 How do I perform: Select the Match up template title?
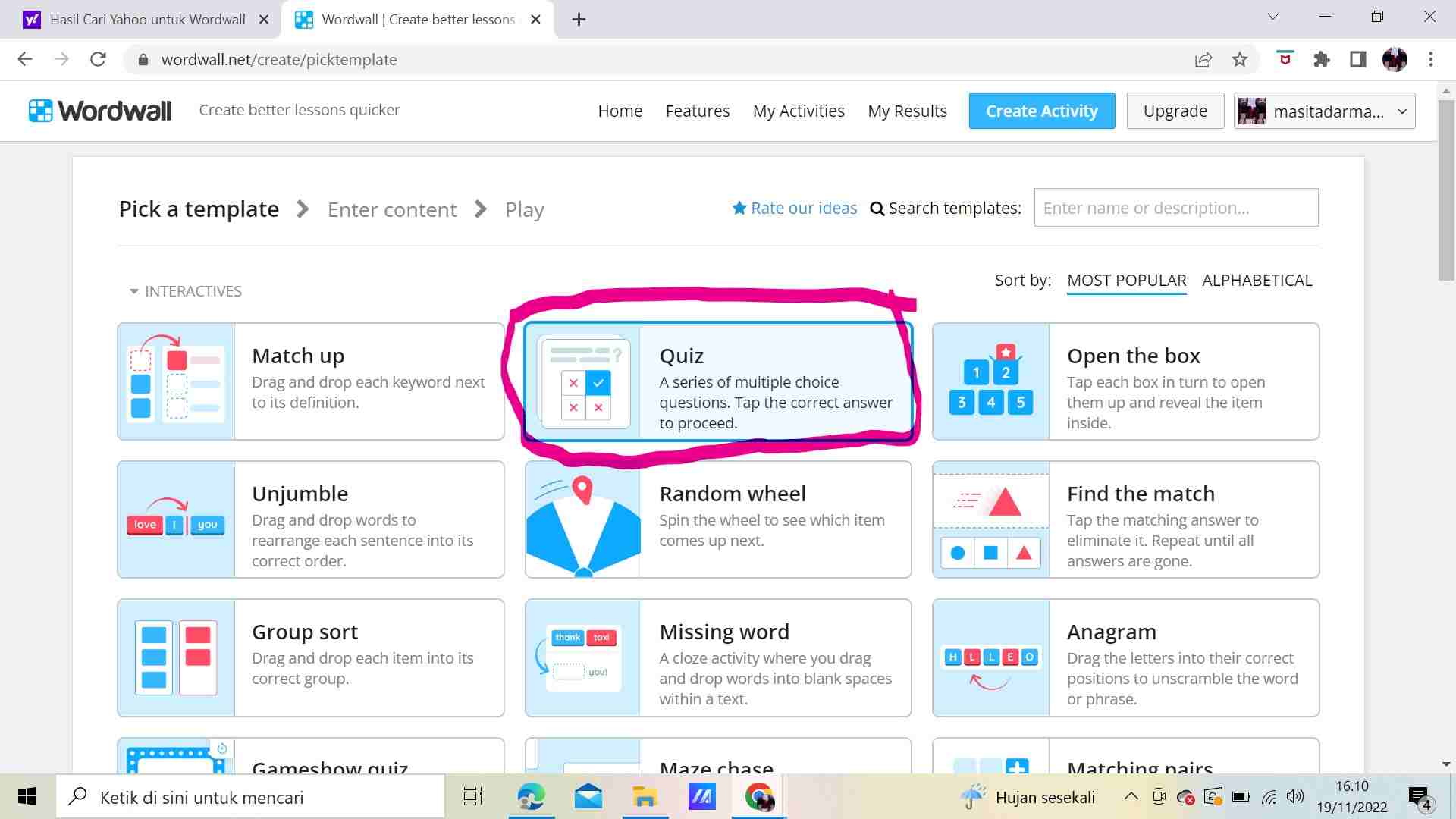pos(298,356)
